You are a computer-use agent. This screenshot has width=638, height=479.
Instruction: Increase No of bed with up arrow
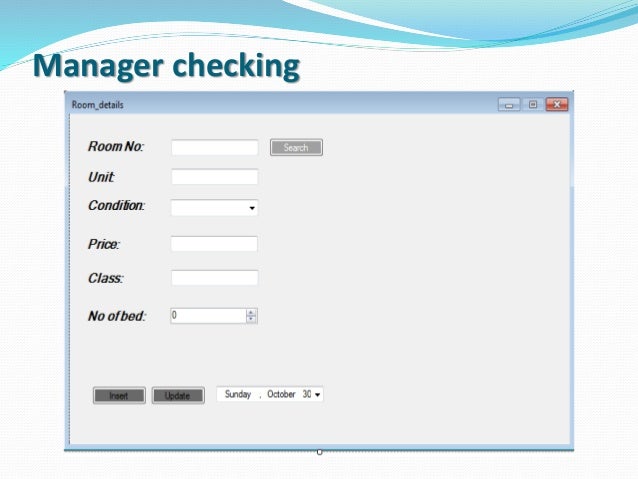coord(251,312)
